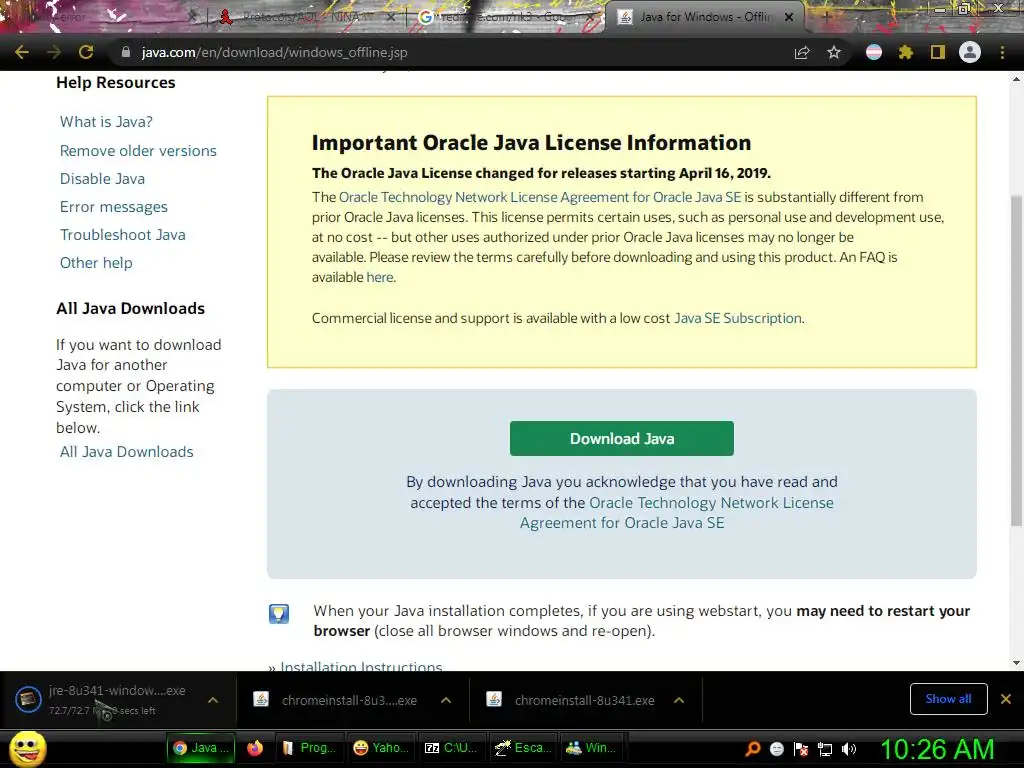Open the Java SE Subscription link
1024x768 pixels.
737,318
